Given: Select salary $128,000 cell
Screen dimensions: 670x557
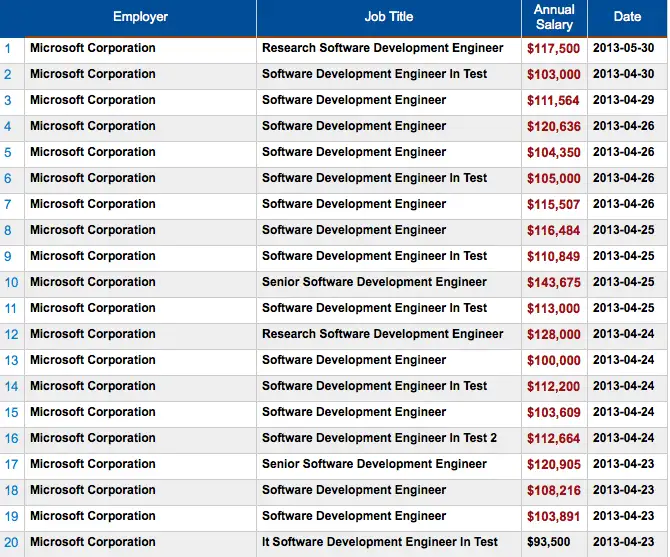Looking at the screenshot, I should point(553,335).
